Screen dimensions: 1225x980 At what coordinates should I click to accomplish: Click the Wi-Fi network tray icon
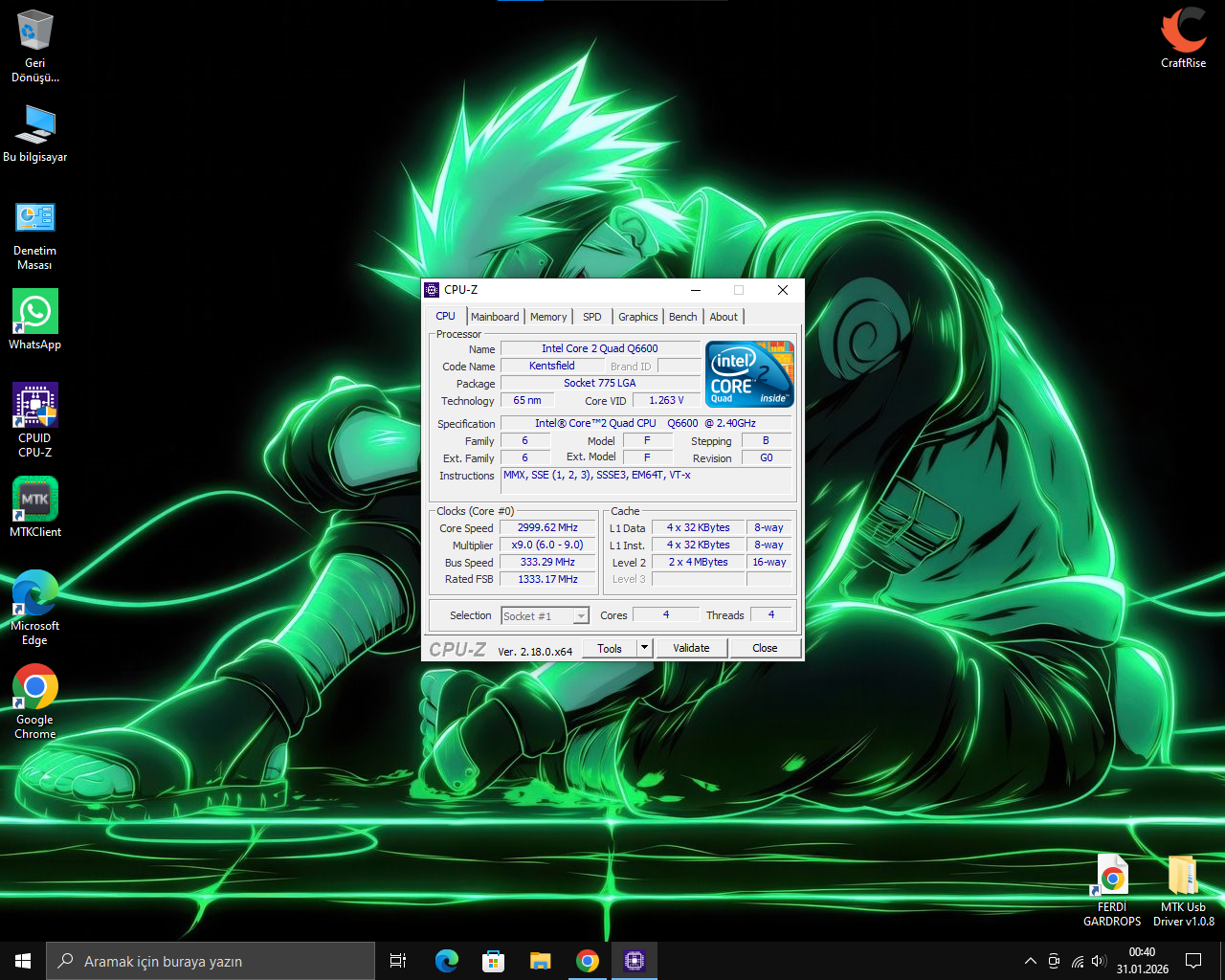[x=1078, y=961]
